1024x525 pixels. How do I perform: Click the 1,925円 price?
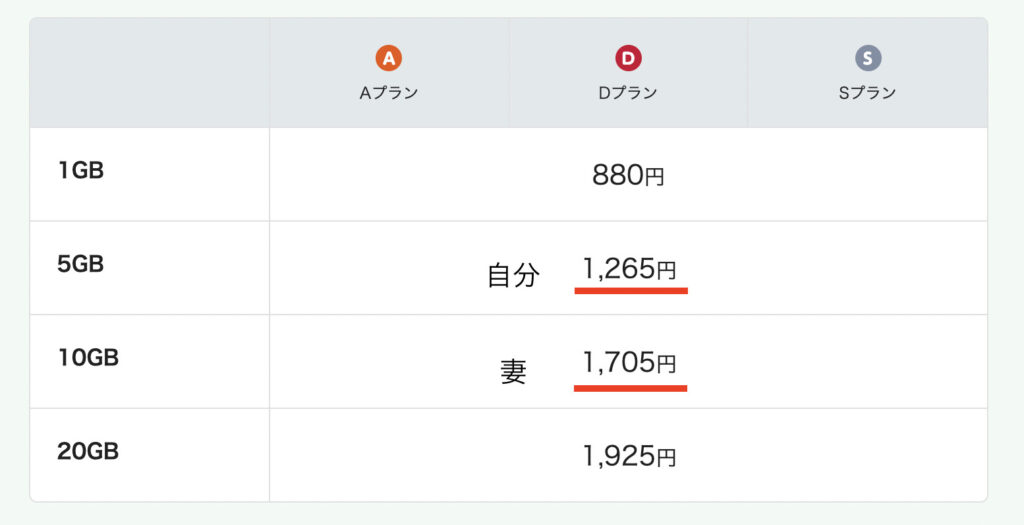(x=630, y=456)
